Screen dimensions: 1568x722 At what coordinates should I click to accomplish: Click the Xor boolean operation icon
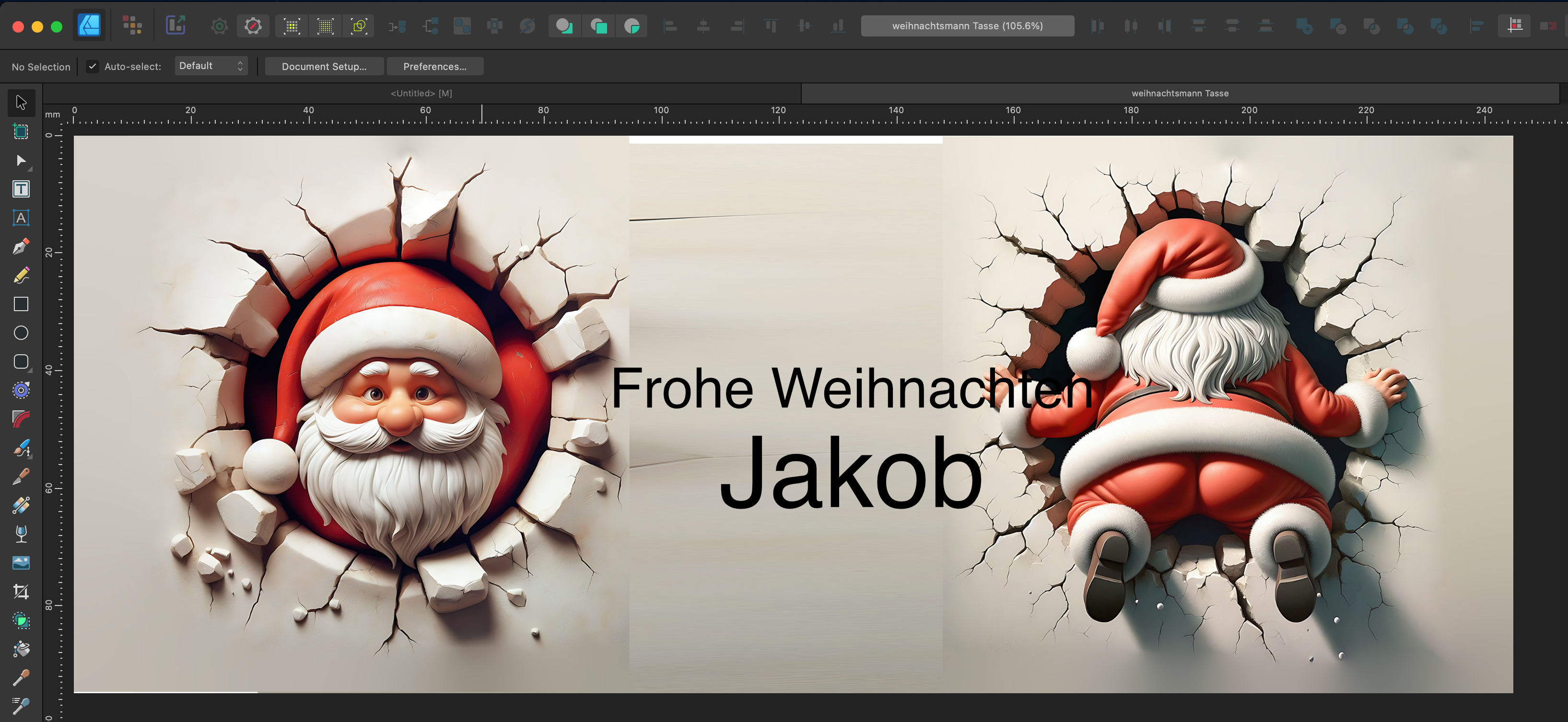[1404, 26]
